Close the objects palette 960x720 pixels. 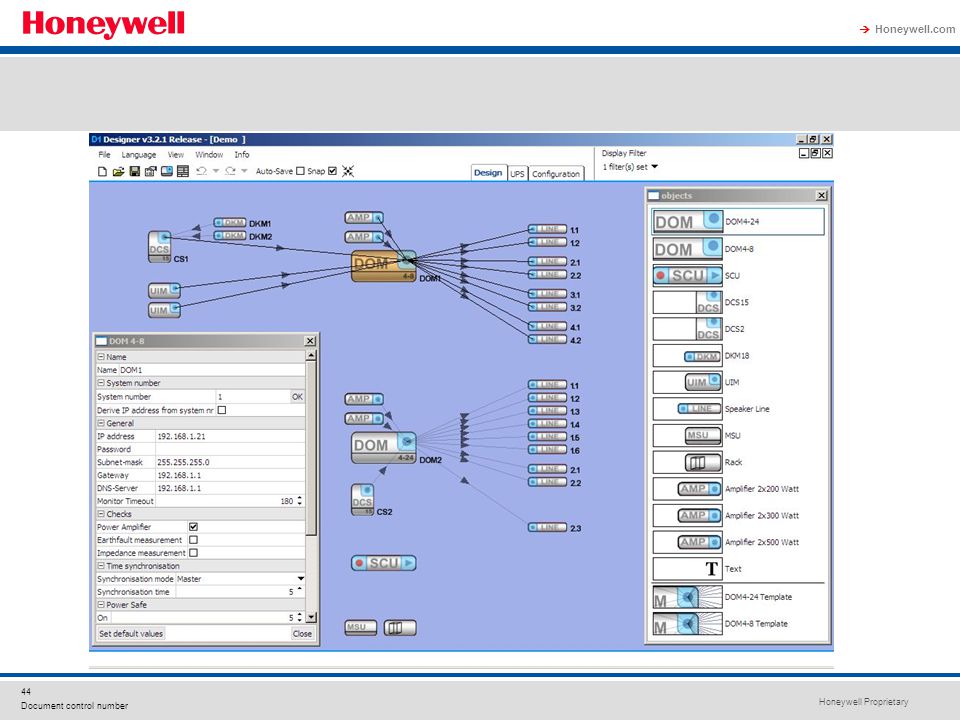[x=821, y=195]
